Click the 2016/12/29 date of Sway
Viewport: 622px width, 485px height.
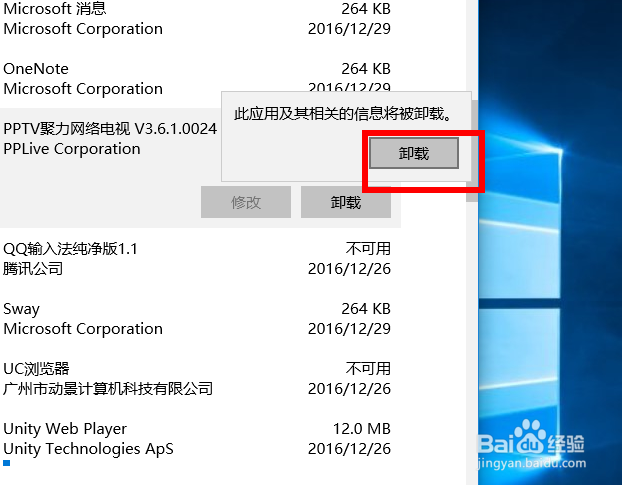(349, 328)
